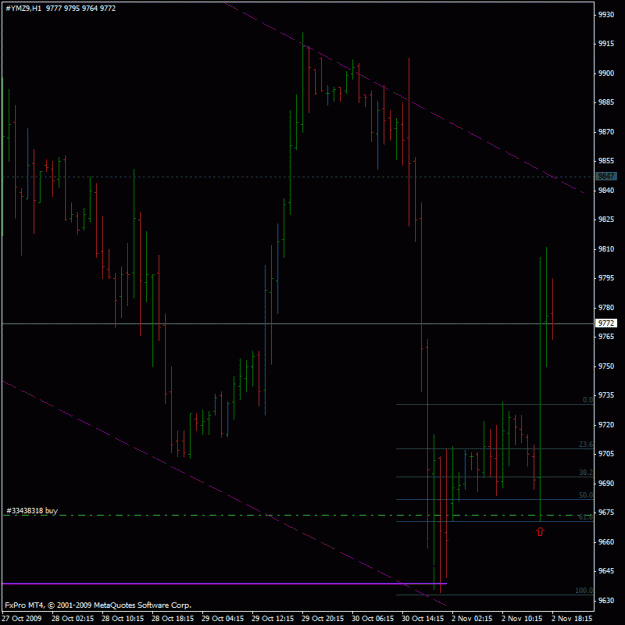Click the lower dashed purple channel trendline

(223, 493)
